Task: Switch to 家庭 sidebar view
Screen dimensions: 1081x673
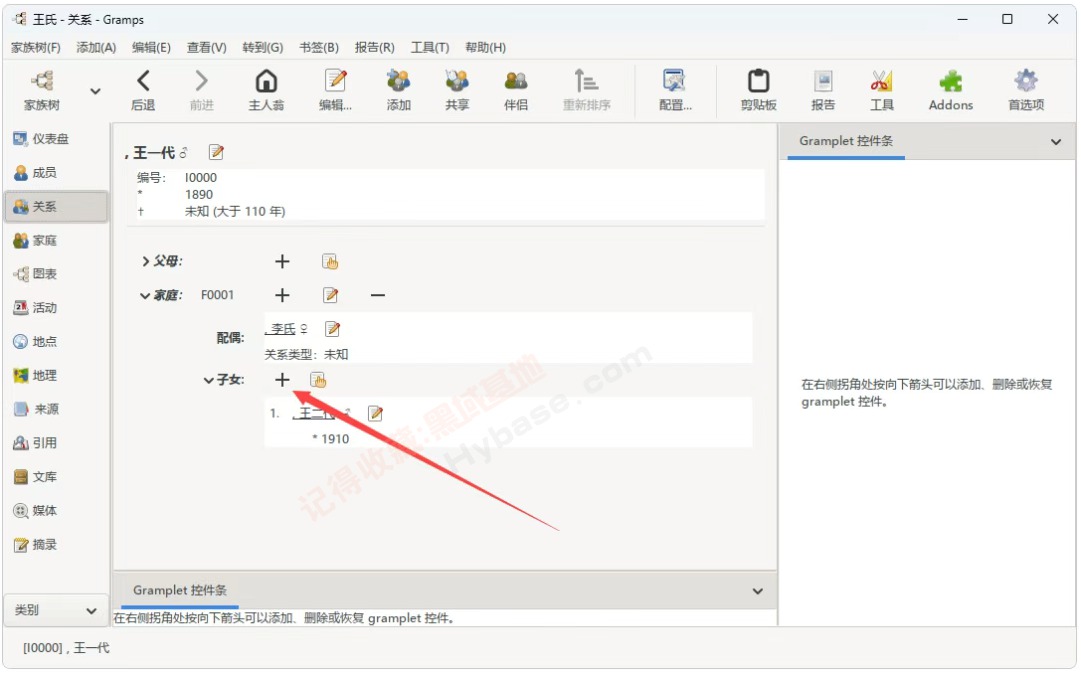Action: 56,241
